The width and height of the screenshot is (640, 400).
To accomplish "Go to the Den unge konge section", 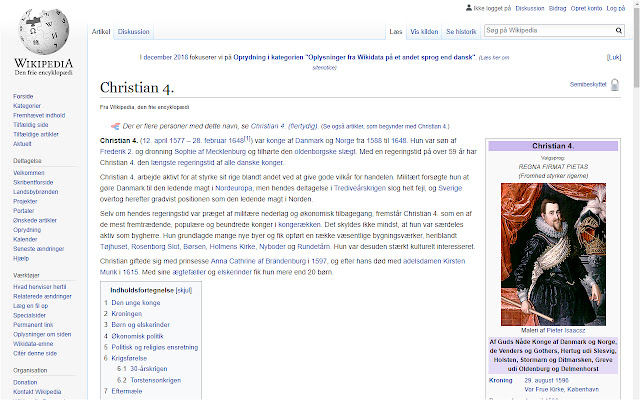I will (x=136, y=303).
